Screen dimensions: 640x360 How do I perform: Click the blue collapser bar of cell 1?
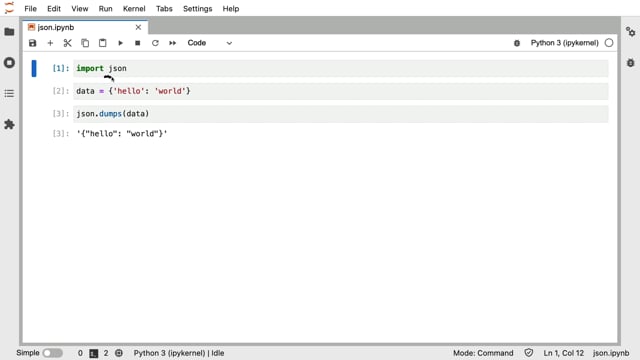pos(34,68)
